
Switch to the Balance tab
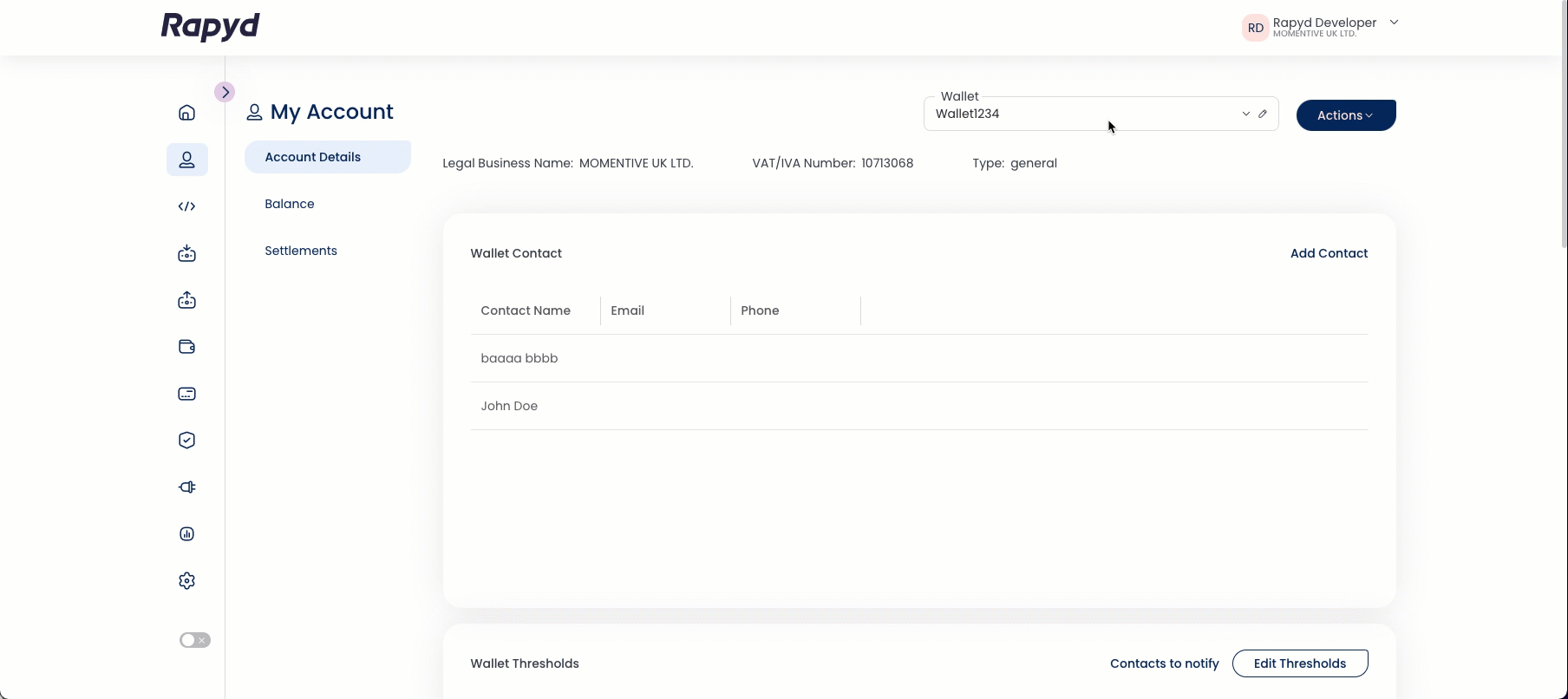[290, 204]
